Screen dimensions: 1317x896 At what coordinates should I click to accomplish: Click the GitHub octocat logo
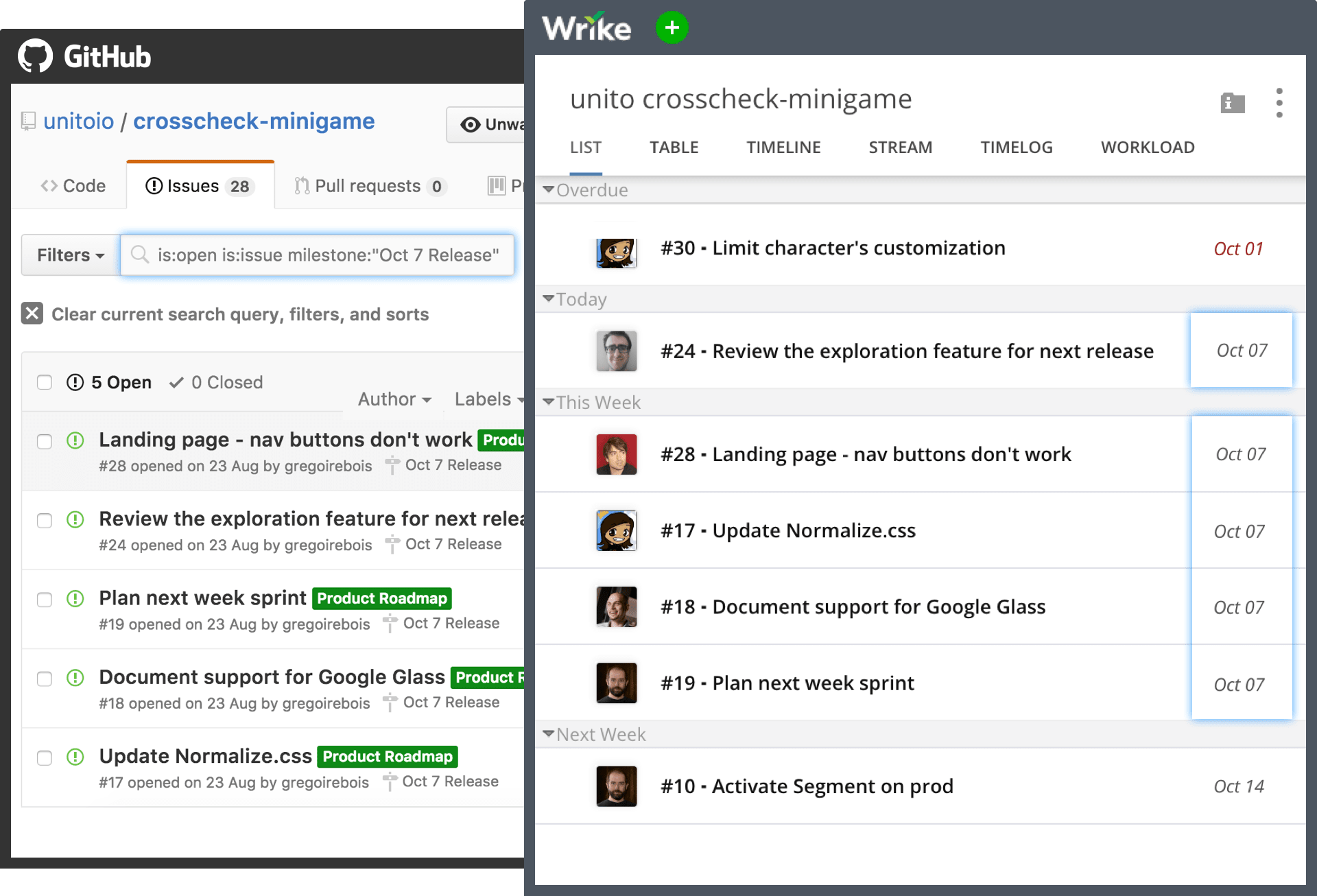(x=35, y=56)
